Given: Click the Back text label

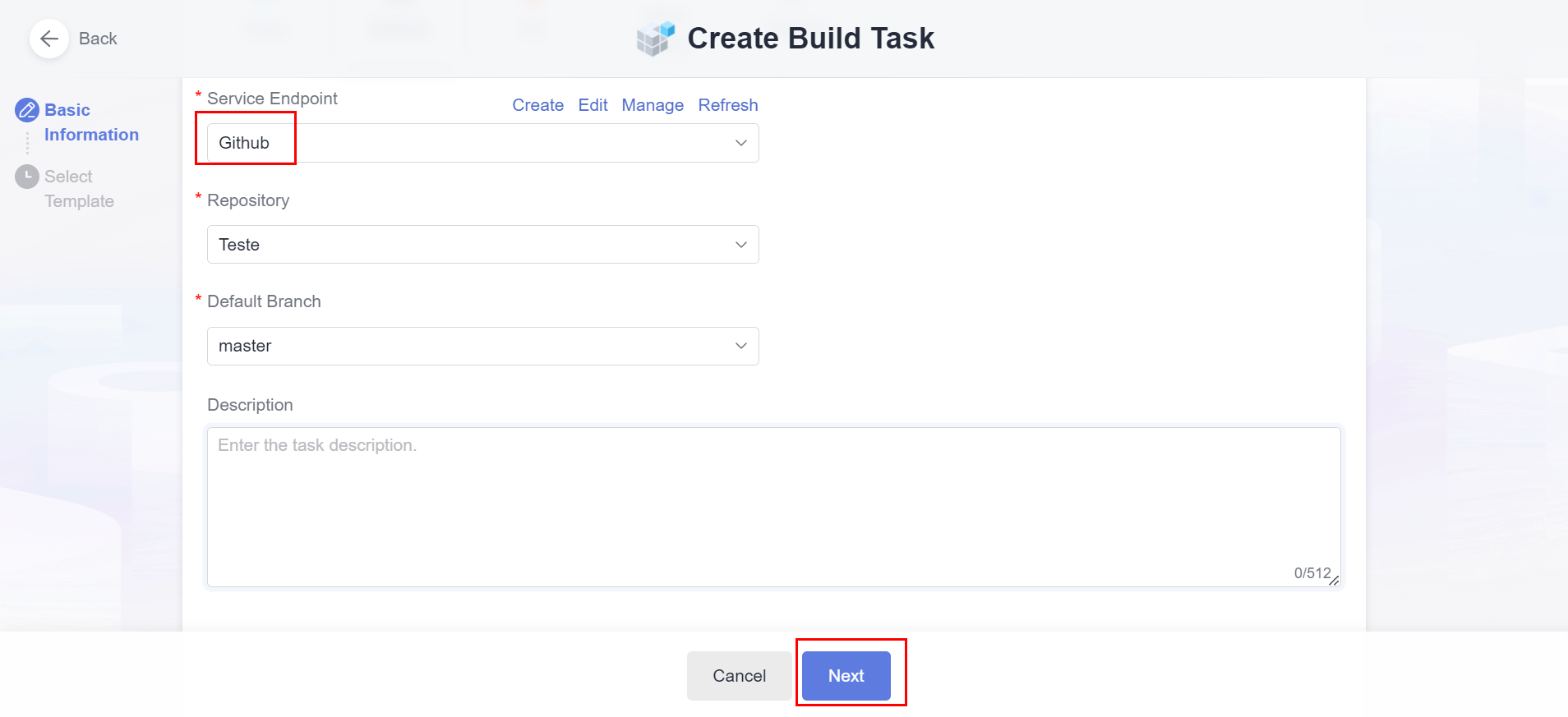Looking at the screenshot, I should (98, 39).
